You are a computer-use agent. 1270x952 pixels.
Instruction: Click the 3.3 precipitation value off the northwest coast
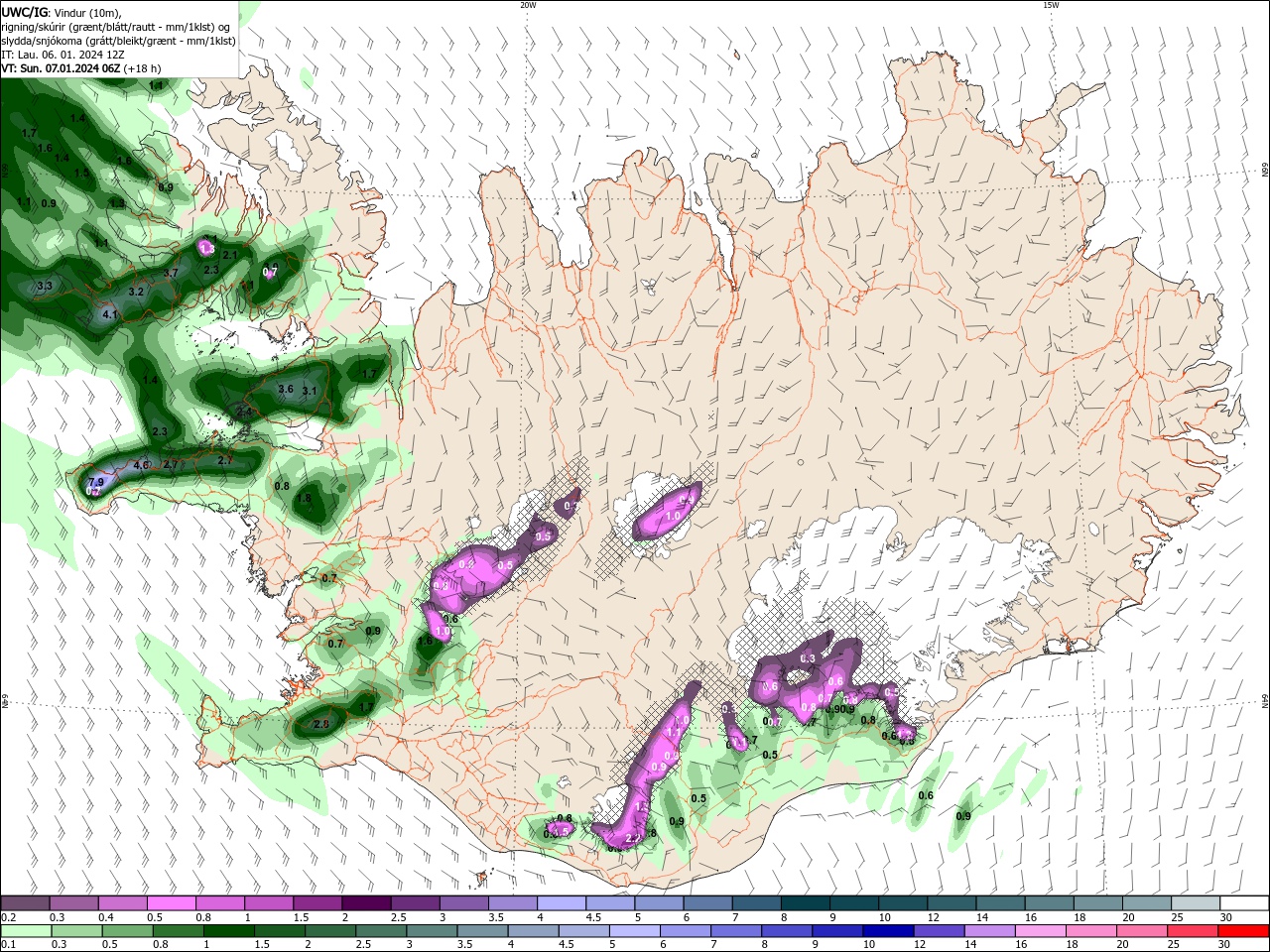44,286
